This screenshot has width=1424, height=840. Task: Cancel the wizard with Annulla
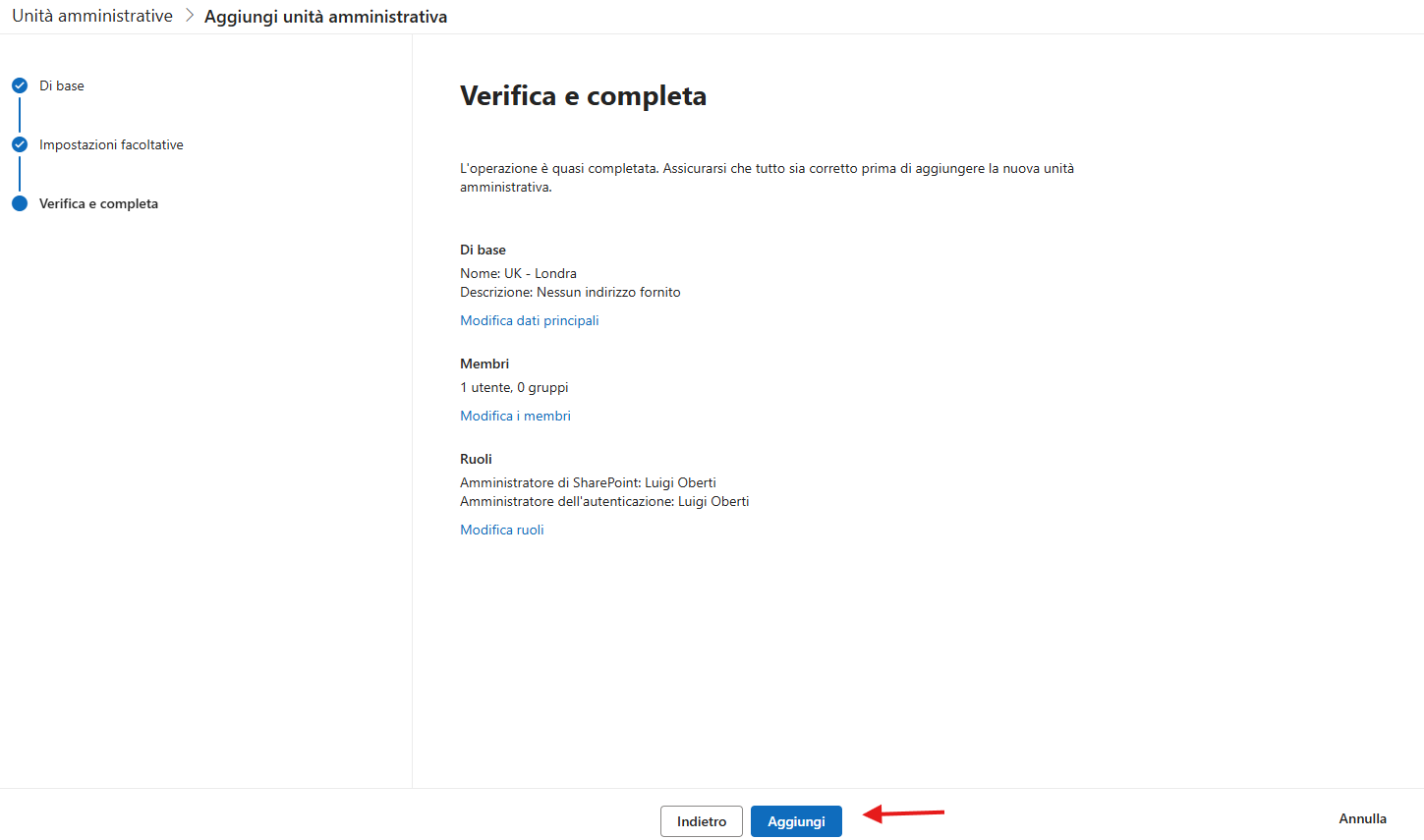tap(1362, 818)
